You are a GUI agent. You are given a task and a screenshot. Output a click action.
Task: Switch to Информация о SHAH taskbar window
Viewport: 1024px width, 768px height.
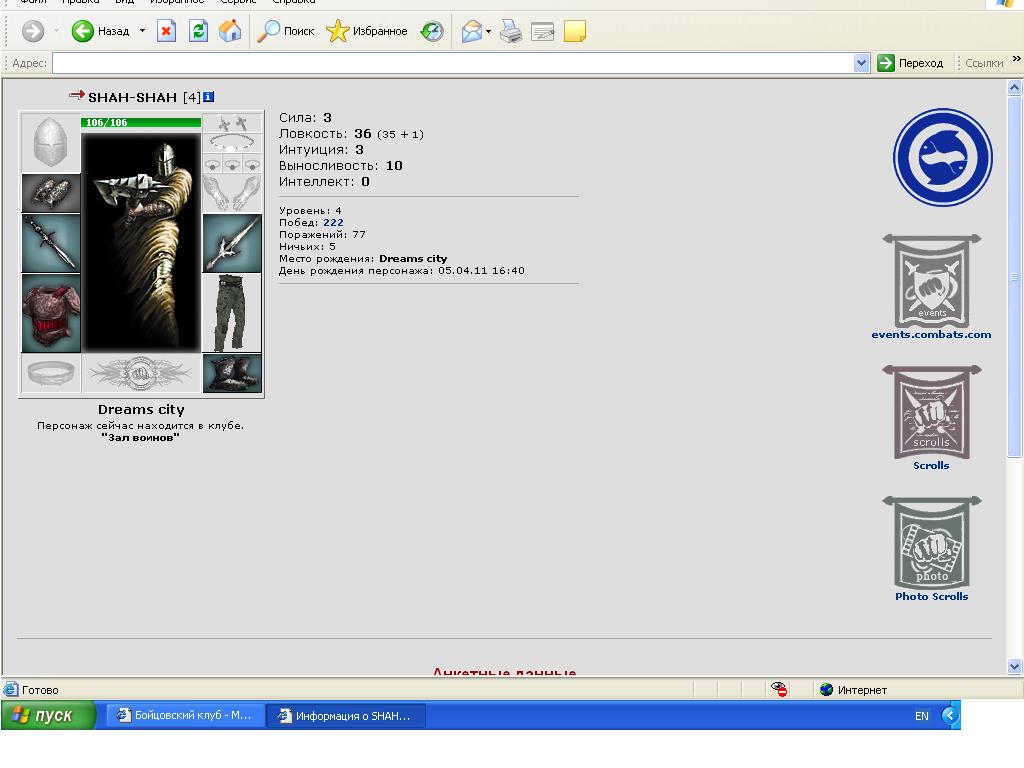pyautogui.click(x=346, y=716)
